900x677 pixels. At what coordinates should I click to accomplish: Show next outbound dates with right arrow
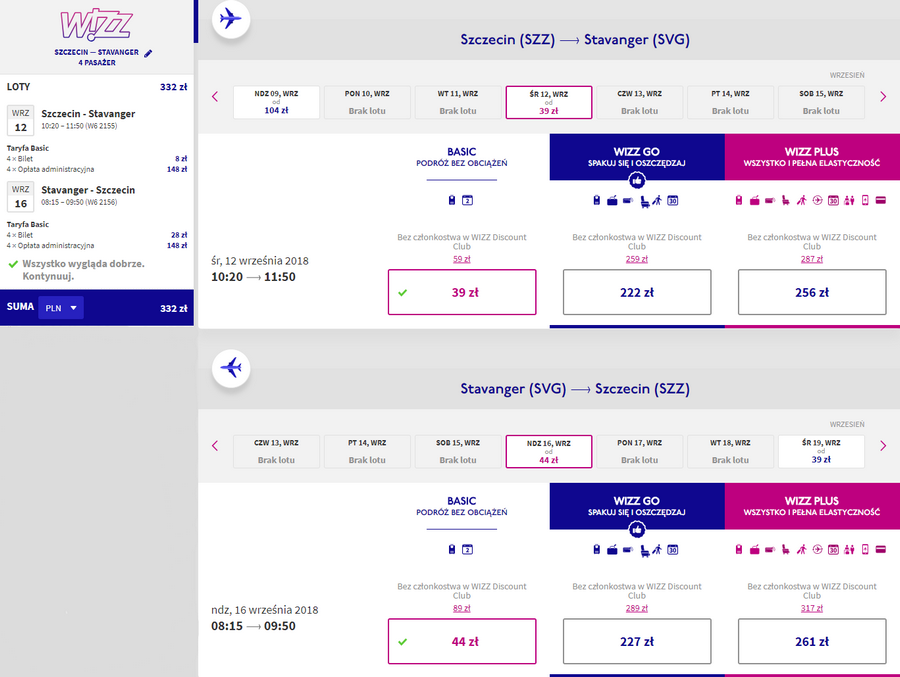pyautogui.click(x=883, y=96)
